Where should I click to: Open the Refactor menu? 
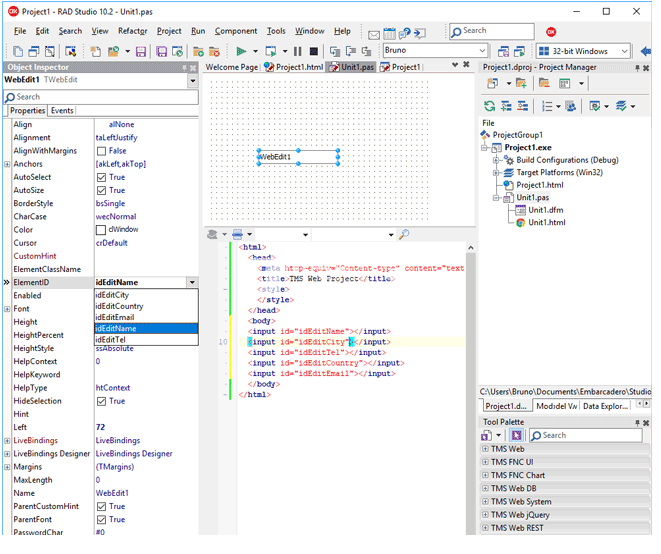pos(132,31)
